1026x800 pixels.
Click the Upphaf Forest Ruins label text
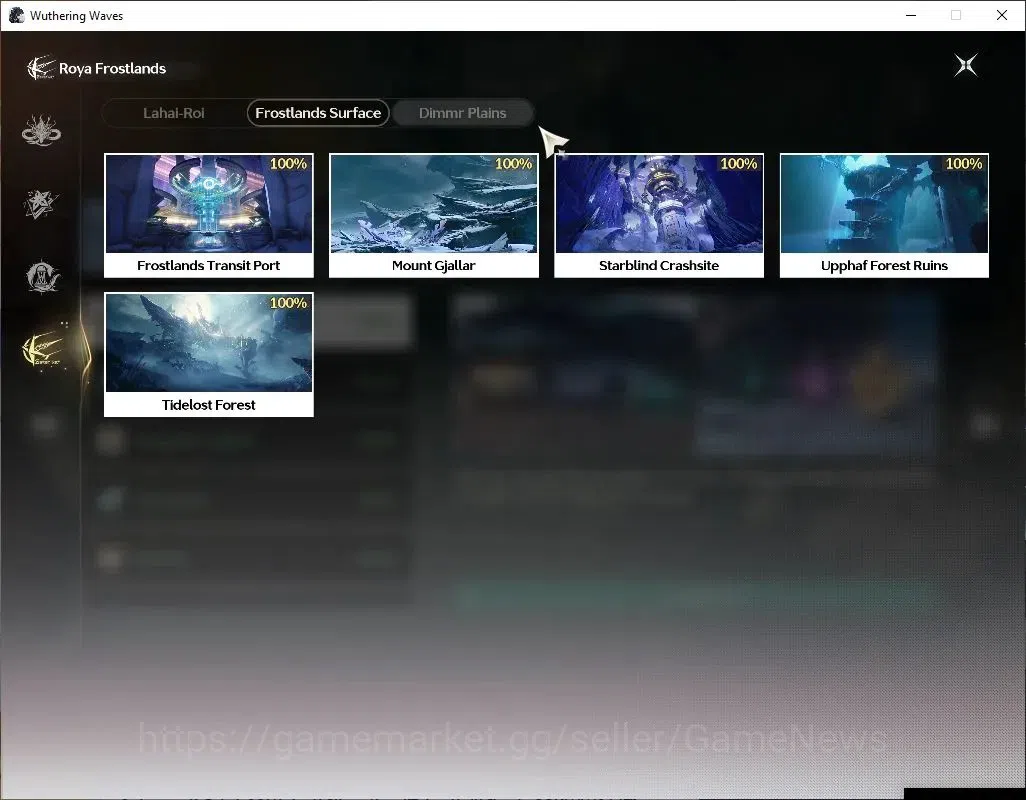[x=884, y=266]
